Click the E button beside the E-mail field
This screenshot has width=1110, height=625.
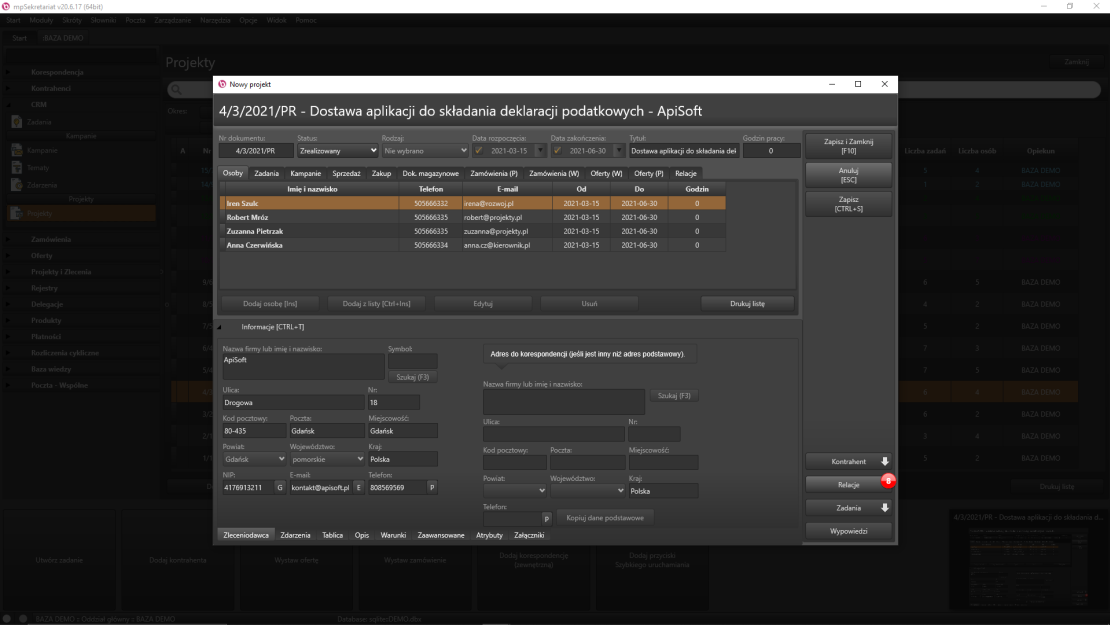[358, 488]
